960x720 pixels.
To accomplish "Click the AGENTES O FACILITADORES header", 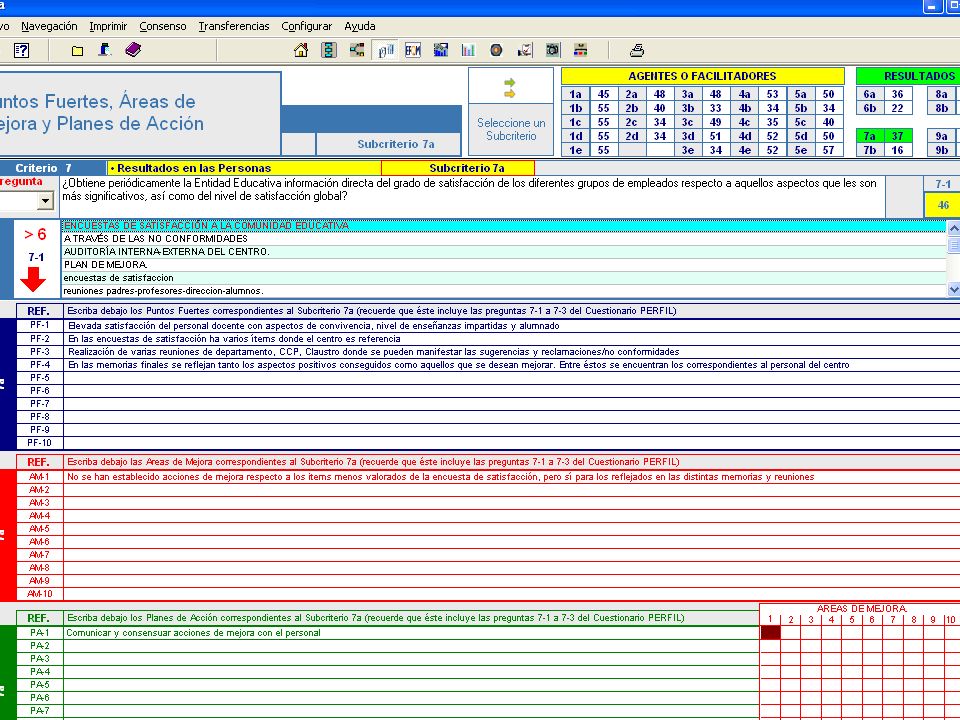I will point(702,76).
